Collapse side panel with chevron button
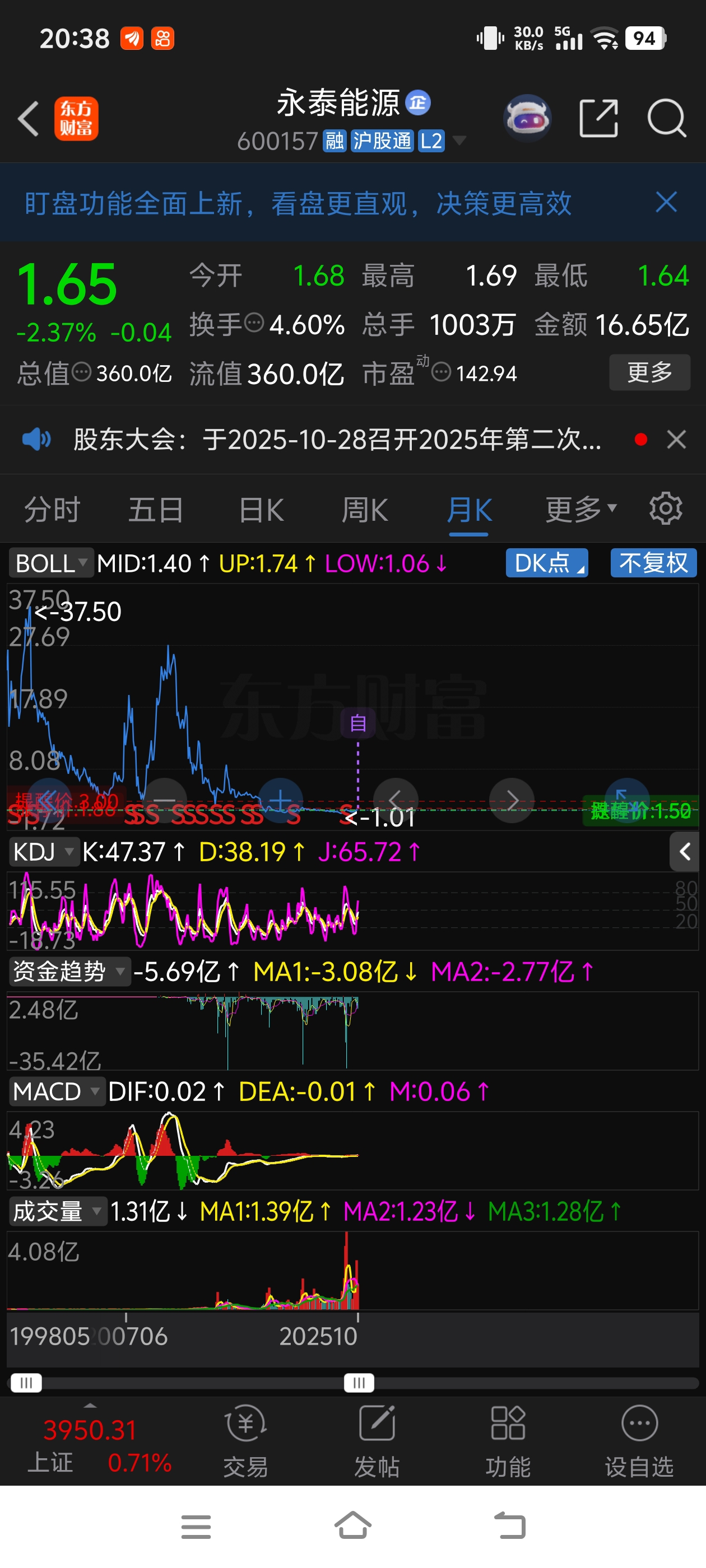The width and height of the screenshot is (706, 1568). click(684, 852)
